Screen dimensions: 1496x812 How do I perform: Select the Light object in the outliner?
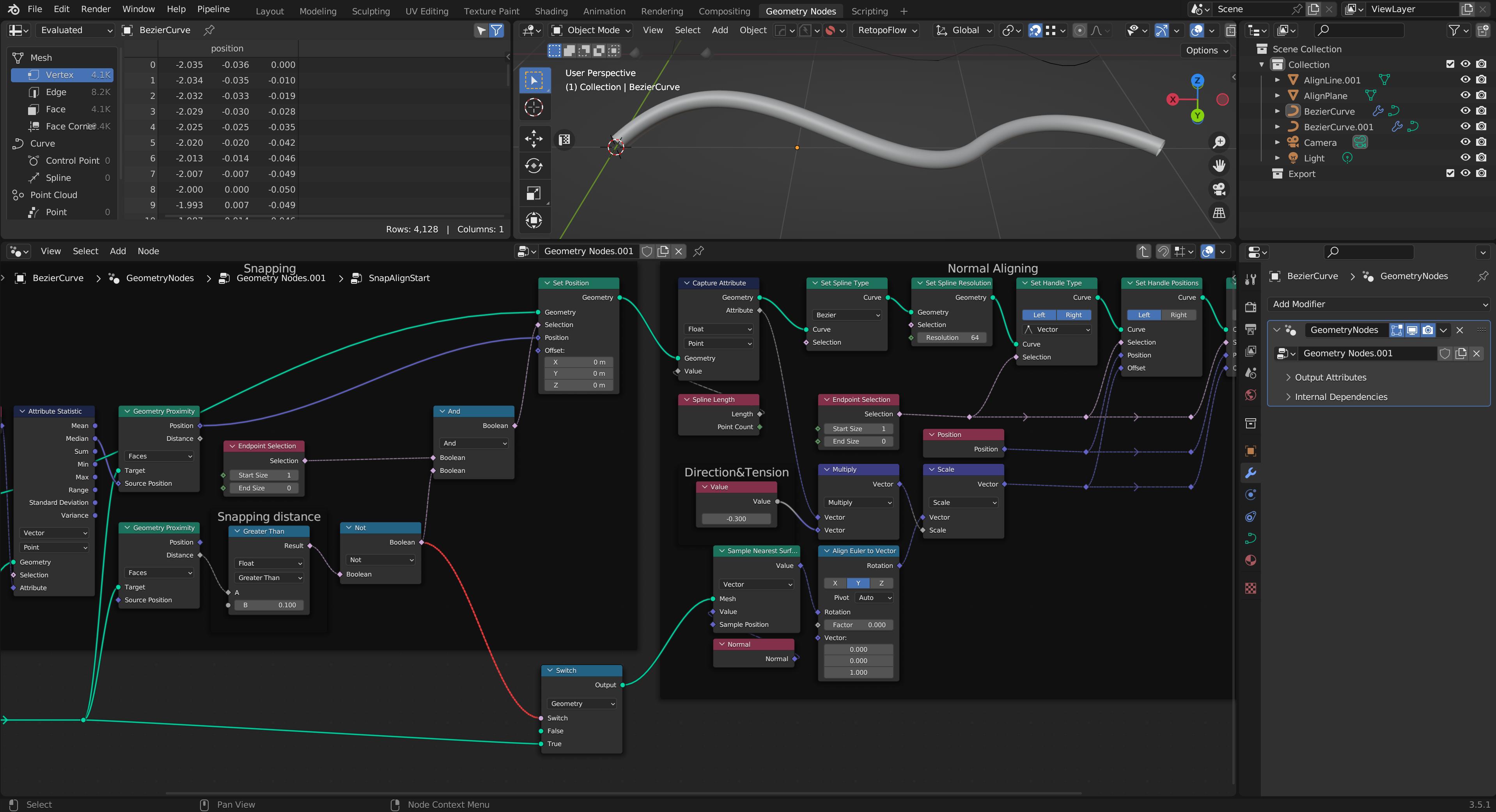[x=1313, y=158]
